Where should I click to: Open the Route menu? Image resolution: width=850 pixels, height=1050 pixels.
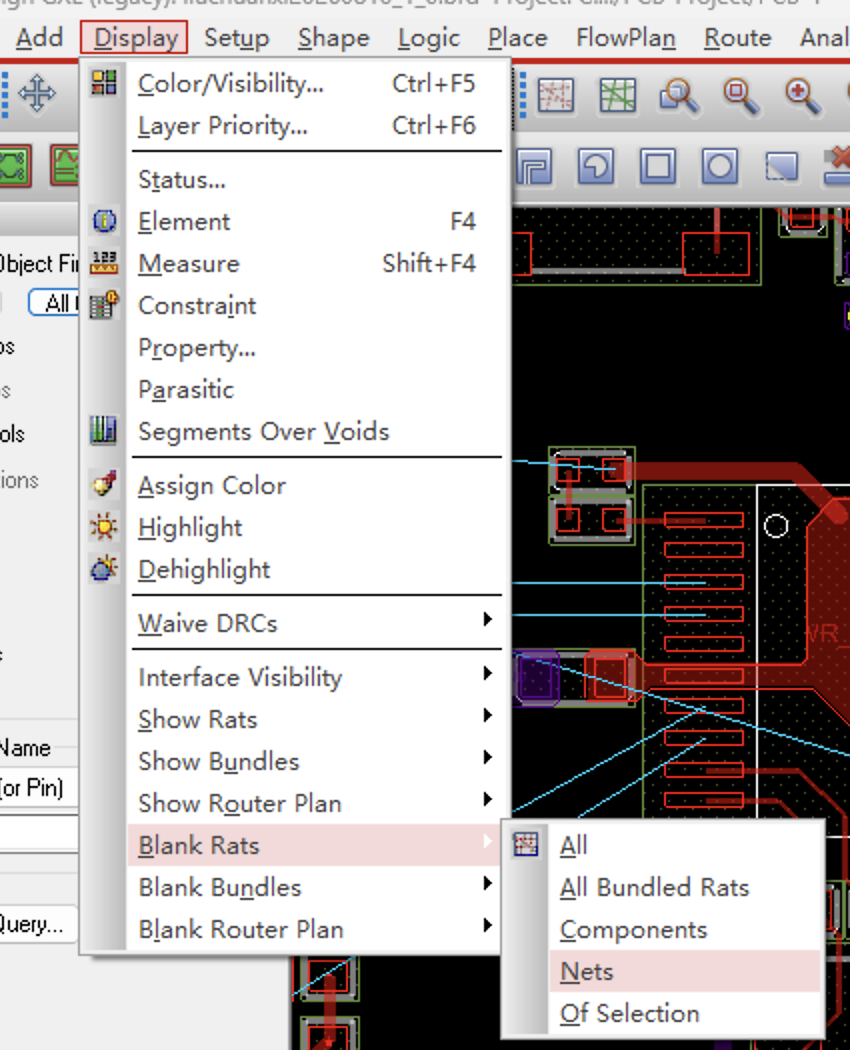[737, 38]
